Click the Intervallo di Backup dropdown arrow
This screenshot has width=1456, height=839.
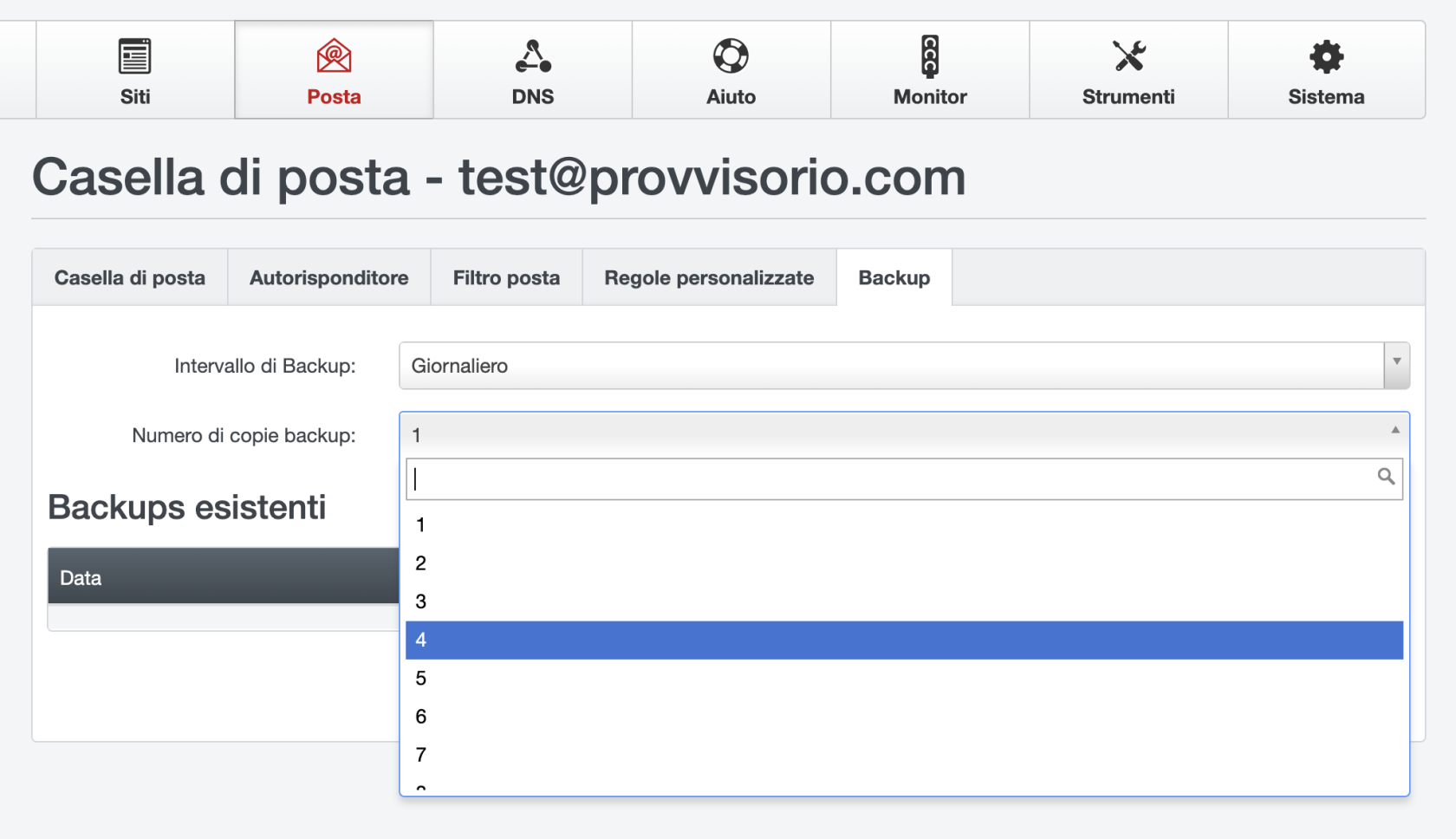(x=1396, y=366)
